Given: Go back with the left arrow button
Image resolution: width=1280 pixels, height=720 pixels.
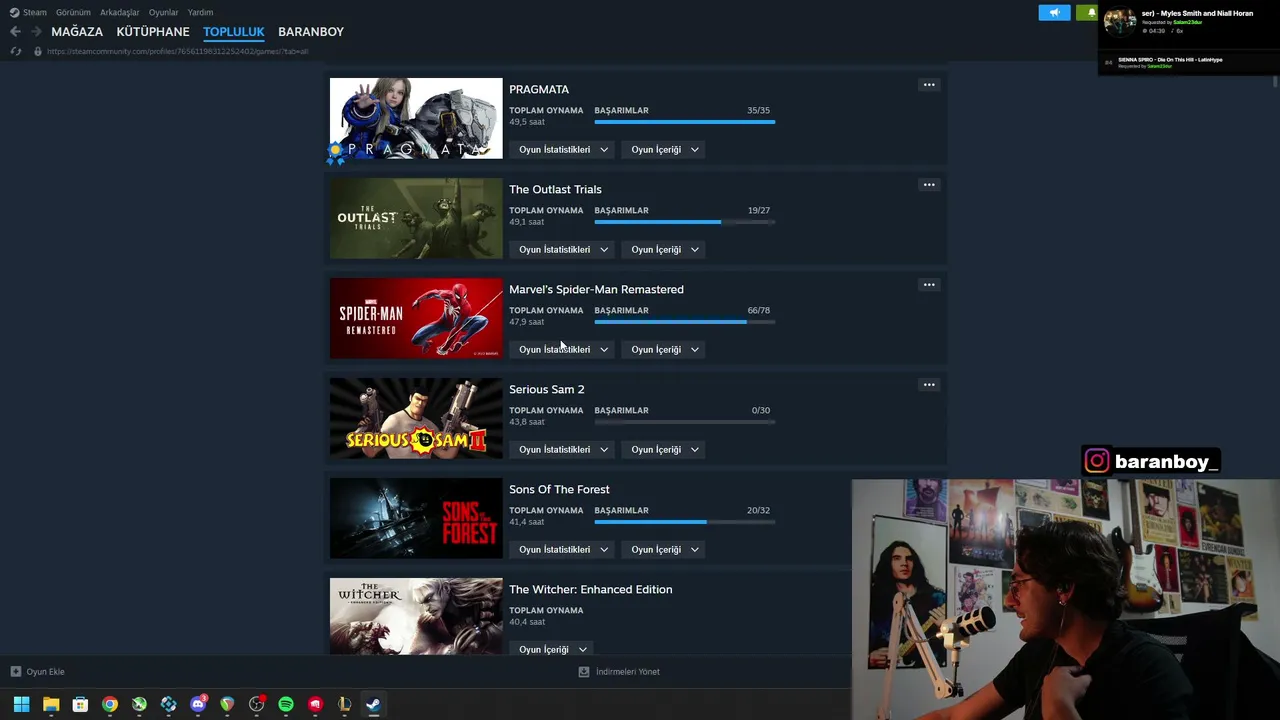Looking at the screenshot, I should coord(15,32).
